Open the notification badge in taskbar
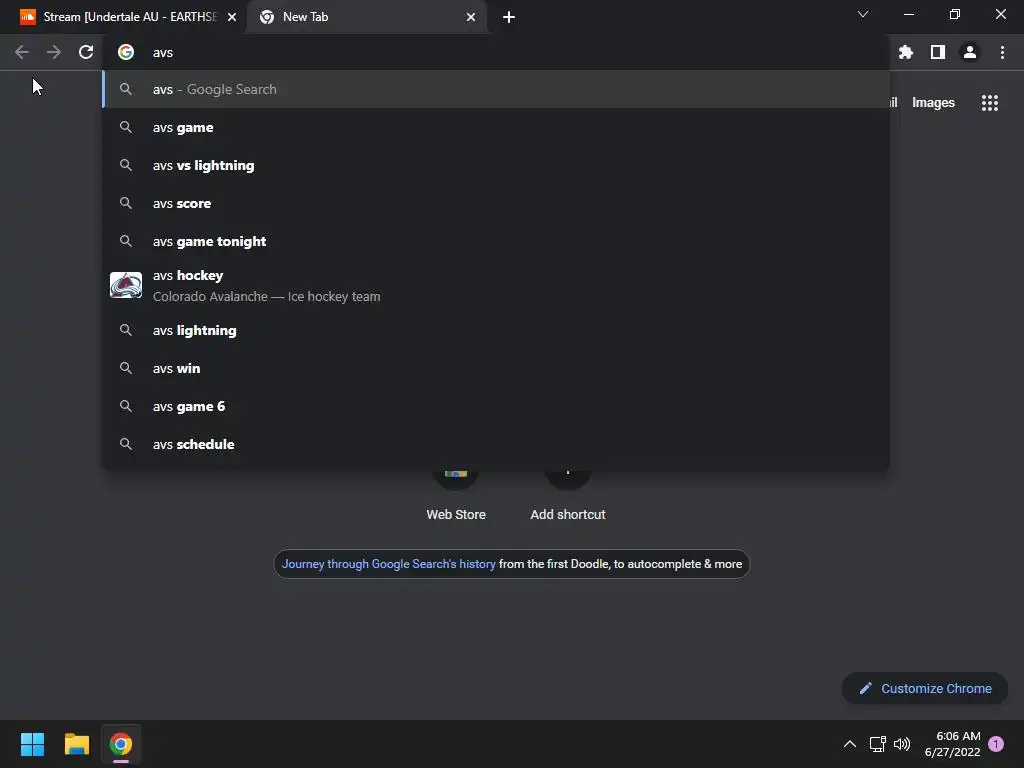The image size is (1024, 768). pos(996,744)
